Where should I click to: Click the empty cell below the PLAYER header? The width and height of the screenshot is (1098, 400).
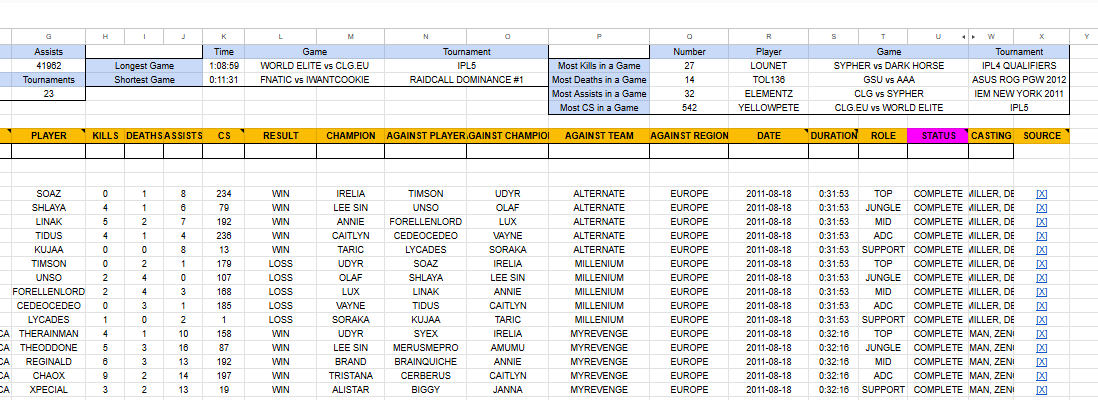point(48,151)
